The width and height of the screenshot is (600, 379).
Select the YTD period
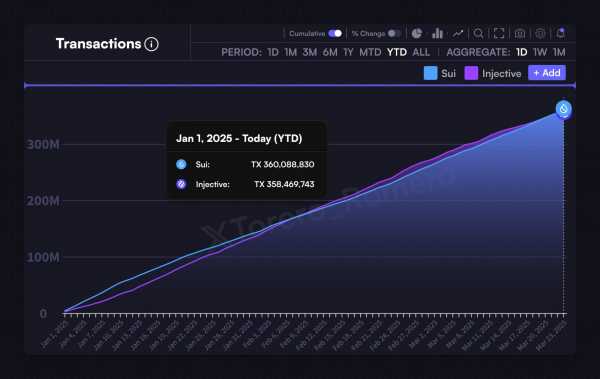coord(397,52)
